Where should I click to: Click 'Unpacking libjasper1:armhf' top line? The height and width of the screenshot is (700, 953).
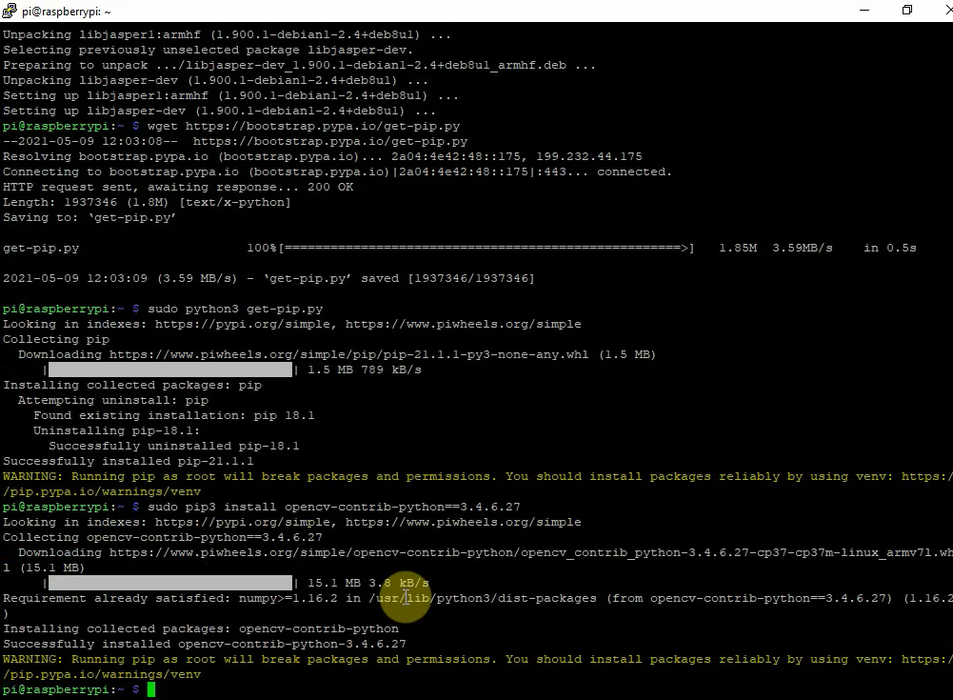227,35
